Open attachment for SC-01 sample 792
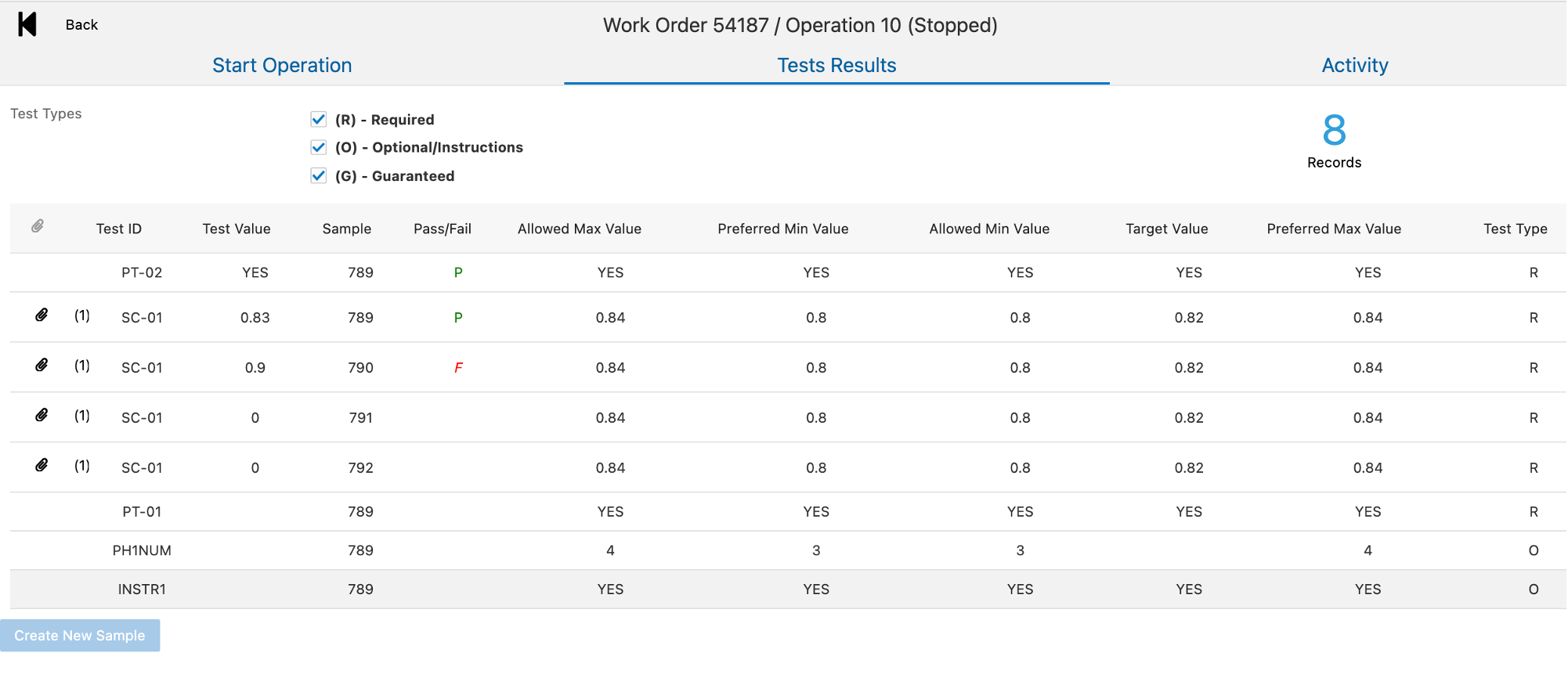Image resolution: width=1568 pixels, height=678 pixels. point(42,466)
